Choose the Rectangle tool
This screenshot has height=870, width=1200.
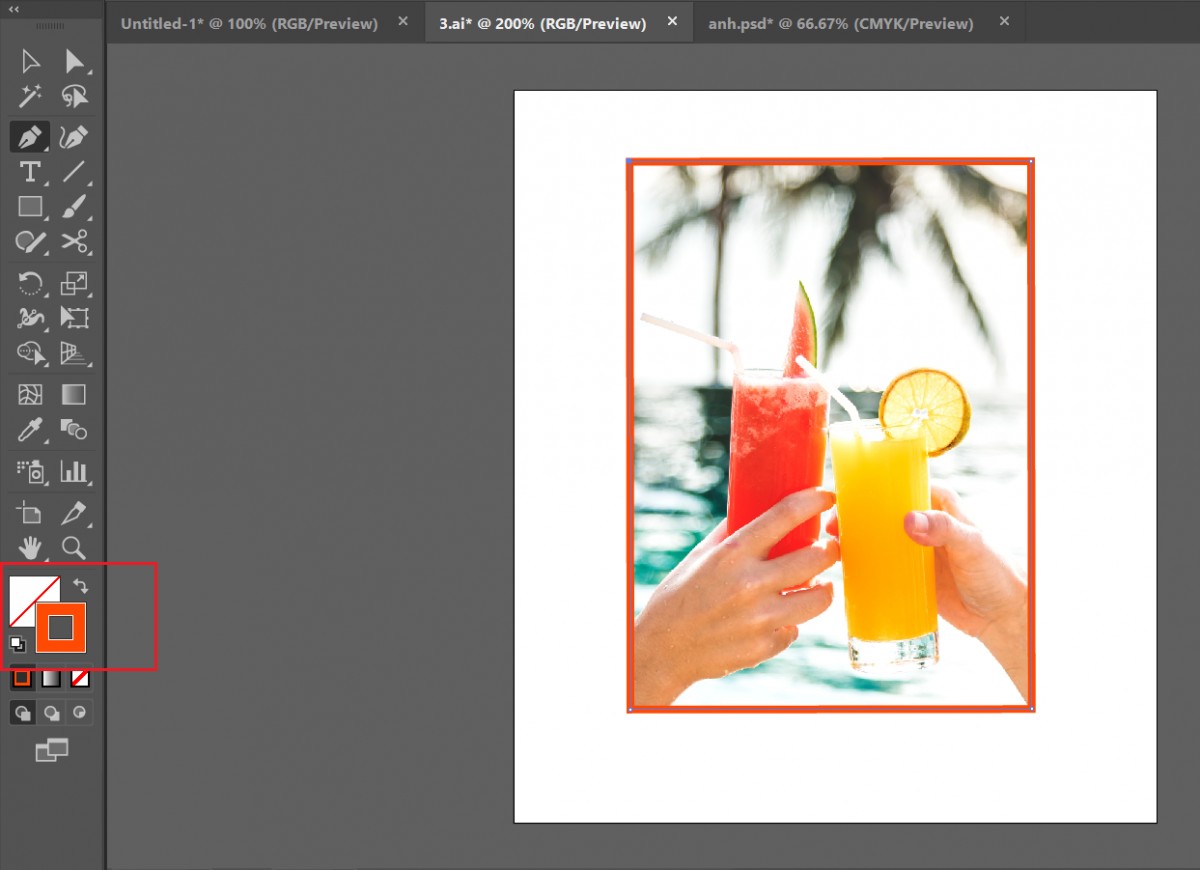[30, 207]
